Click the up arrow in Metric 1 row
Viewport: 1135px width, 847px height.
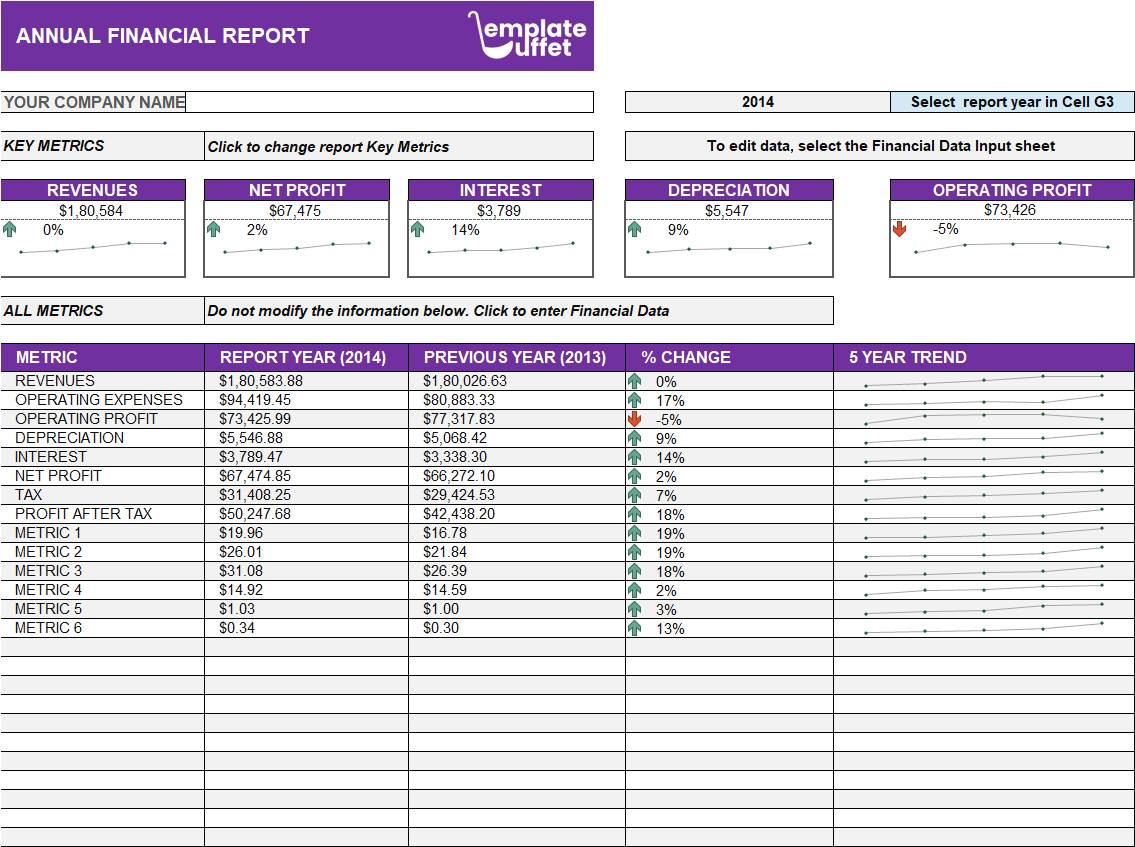click(635, 534)
